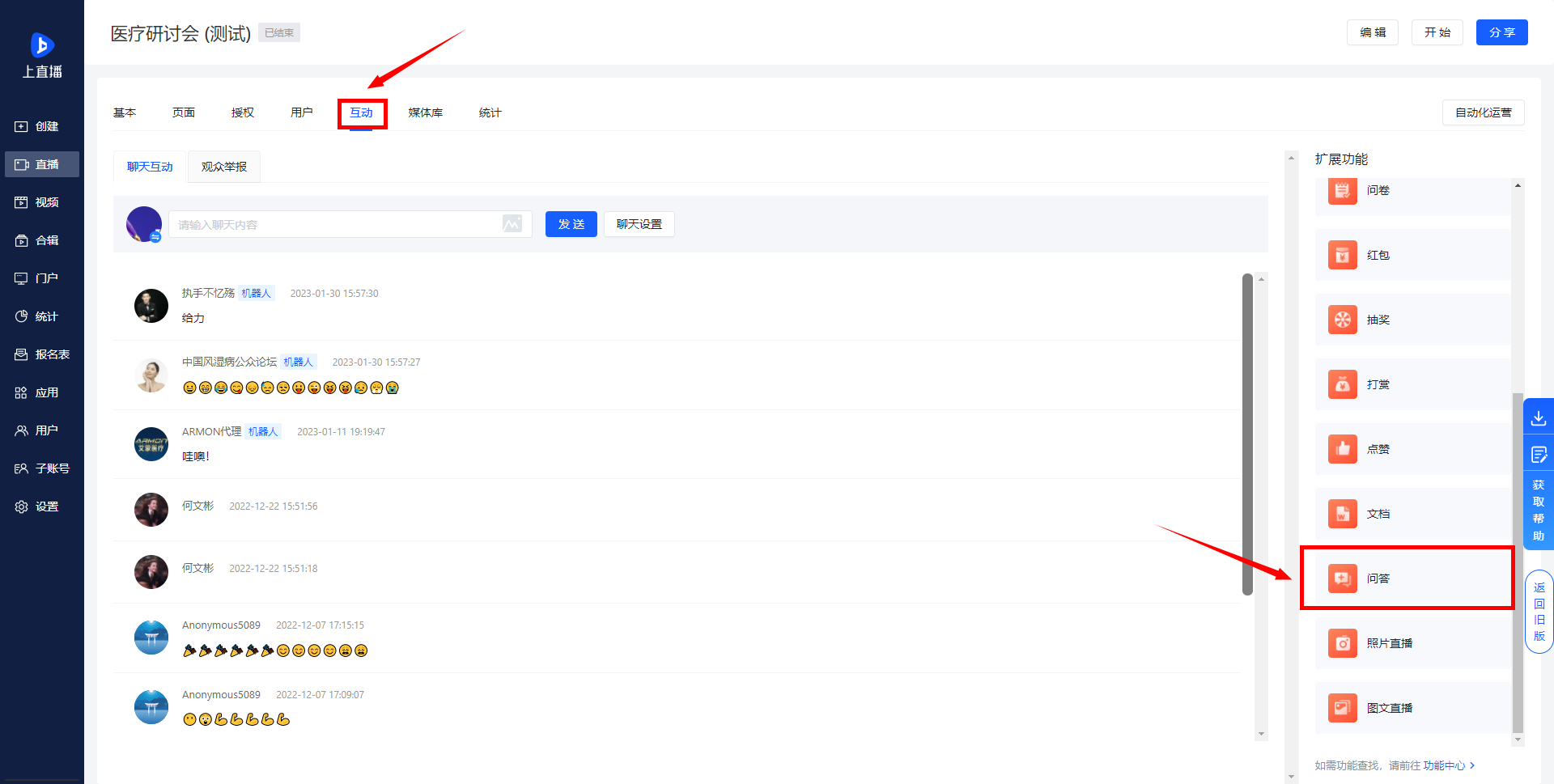Open the 问答 Q&A icon

pyautogui.click(x=1342, y=578)
